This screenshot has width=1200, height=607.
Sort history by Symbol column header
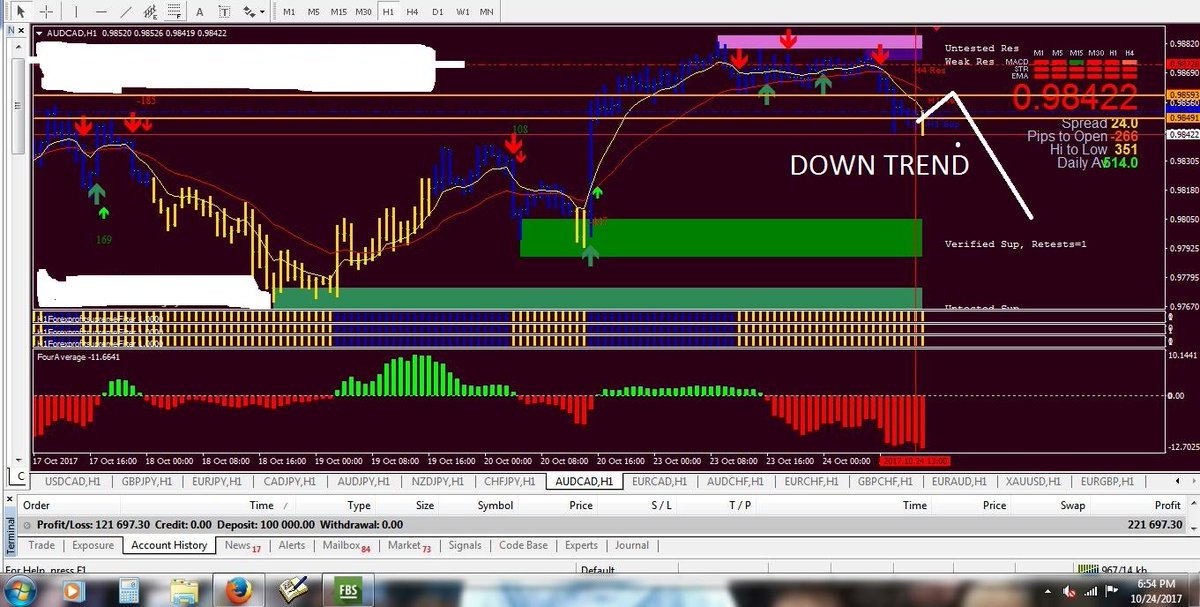(x=495, y=506)
